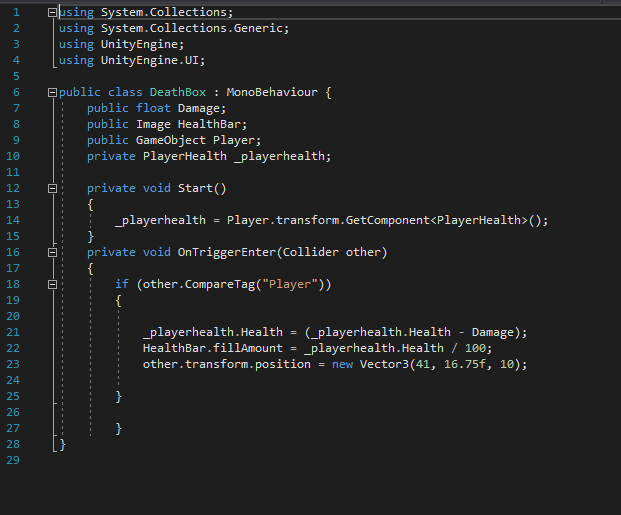Click the 'Start()' method name

[x=202, y=188]
